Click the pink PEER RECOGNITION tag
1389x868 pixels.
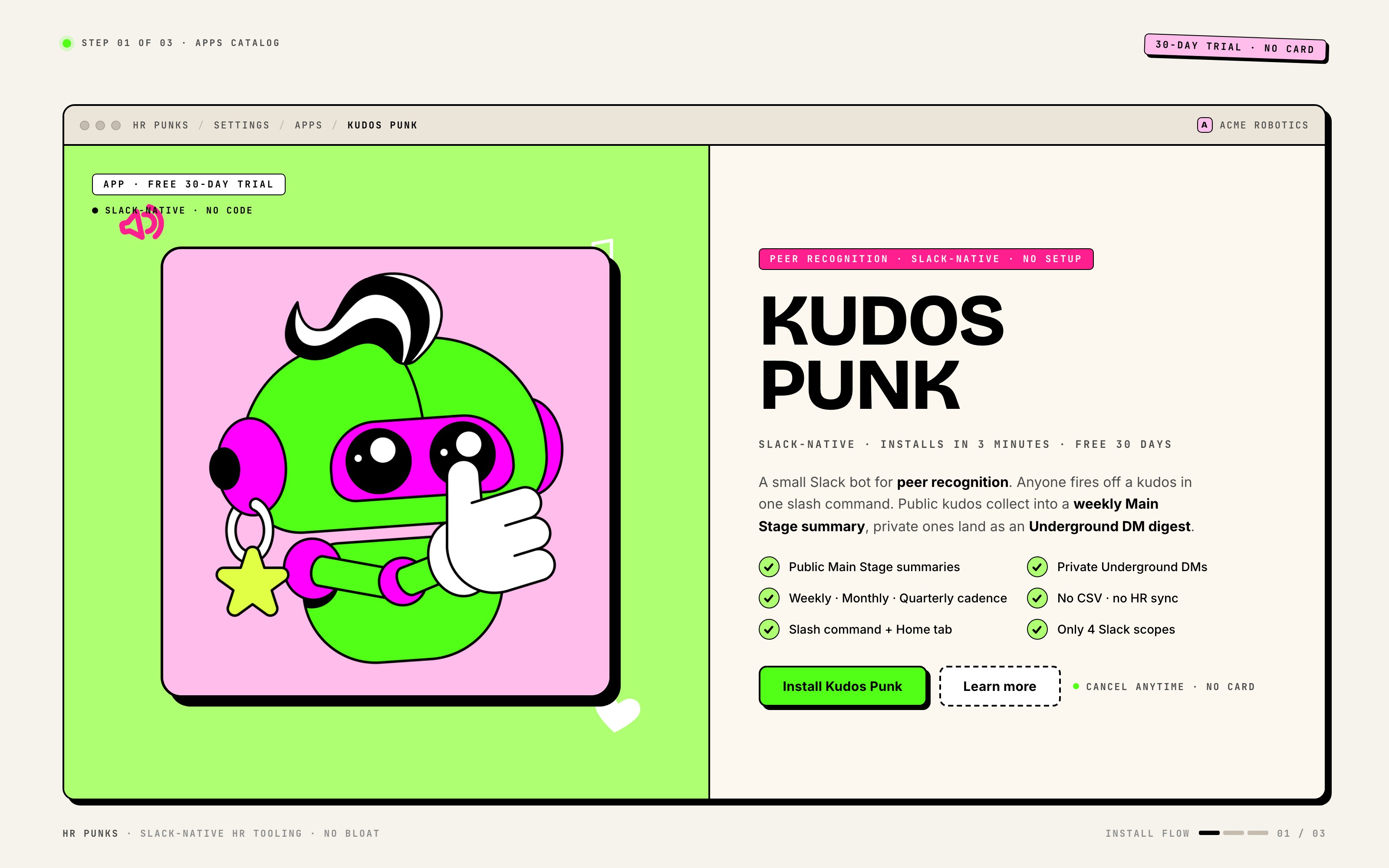coord(926,259)
